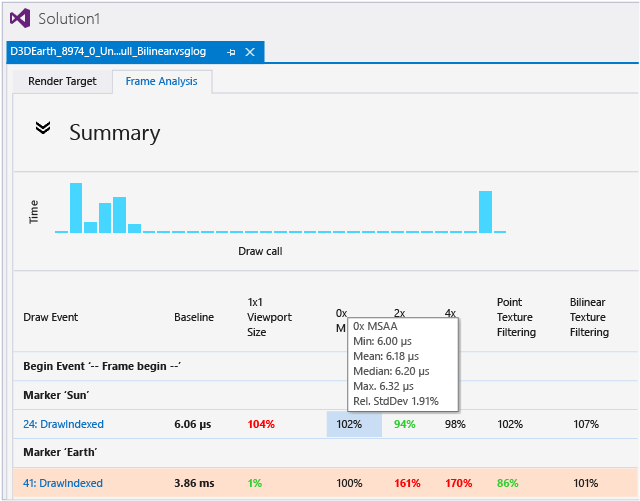Click the 101% cell in row 41

click(x=586, y=483)
